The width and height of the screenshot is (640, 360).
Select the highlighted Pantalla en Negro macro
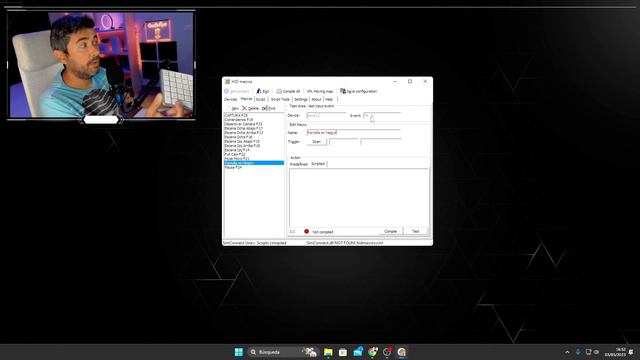coord(254,163)
